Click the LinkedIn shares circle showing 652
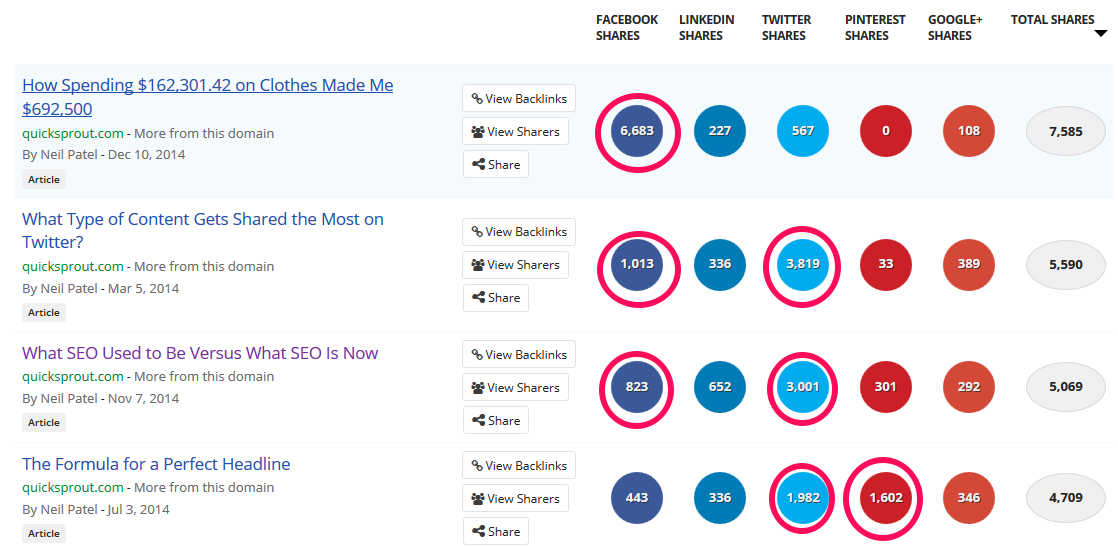The image size is (1118, 547). pyautogui.click(x=720, y=387)
